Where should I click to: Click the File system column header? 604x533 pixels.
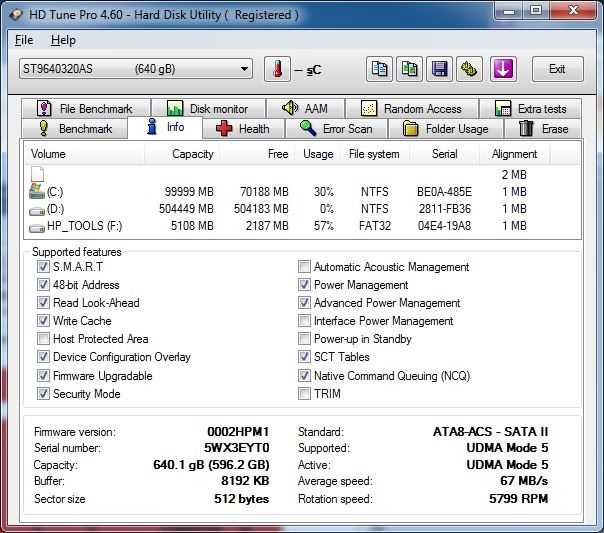[x=373, y=154]
